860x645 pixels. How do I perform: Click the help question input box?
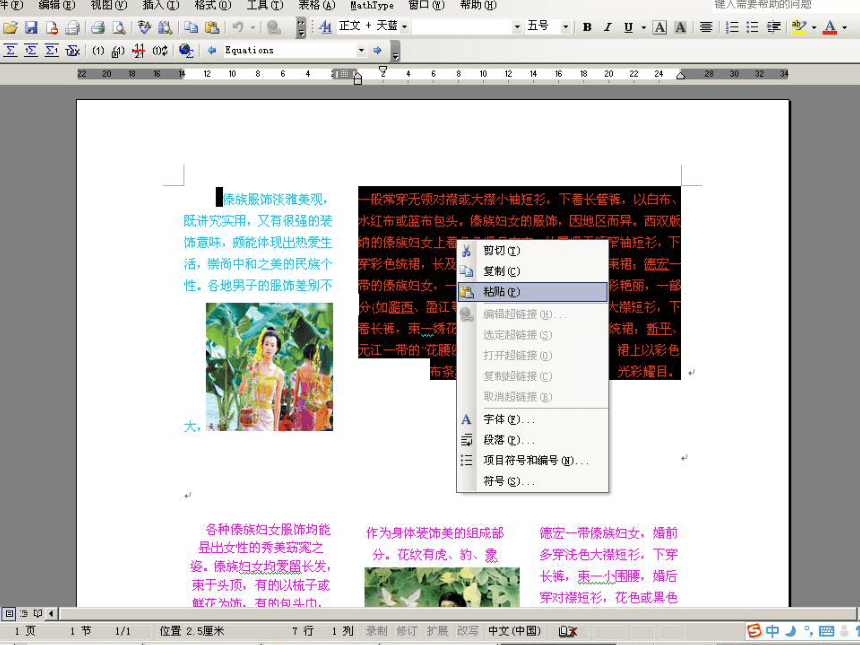[x=785, y=5]
